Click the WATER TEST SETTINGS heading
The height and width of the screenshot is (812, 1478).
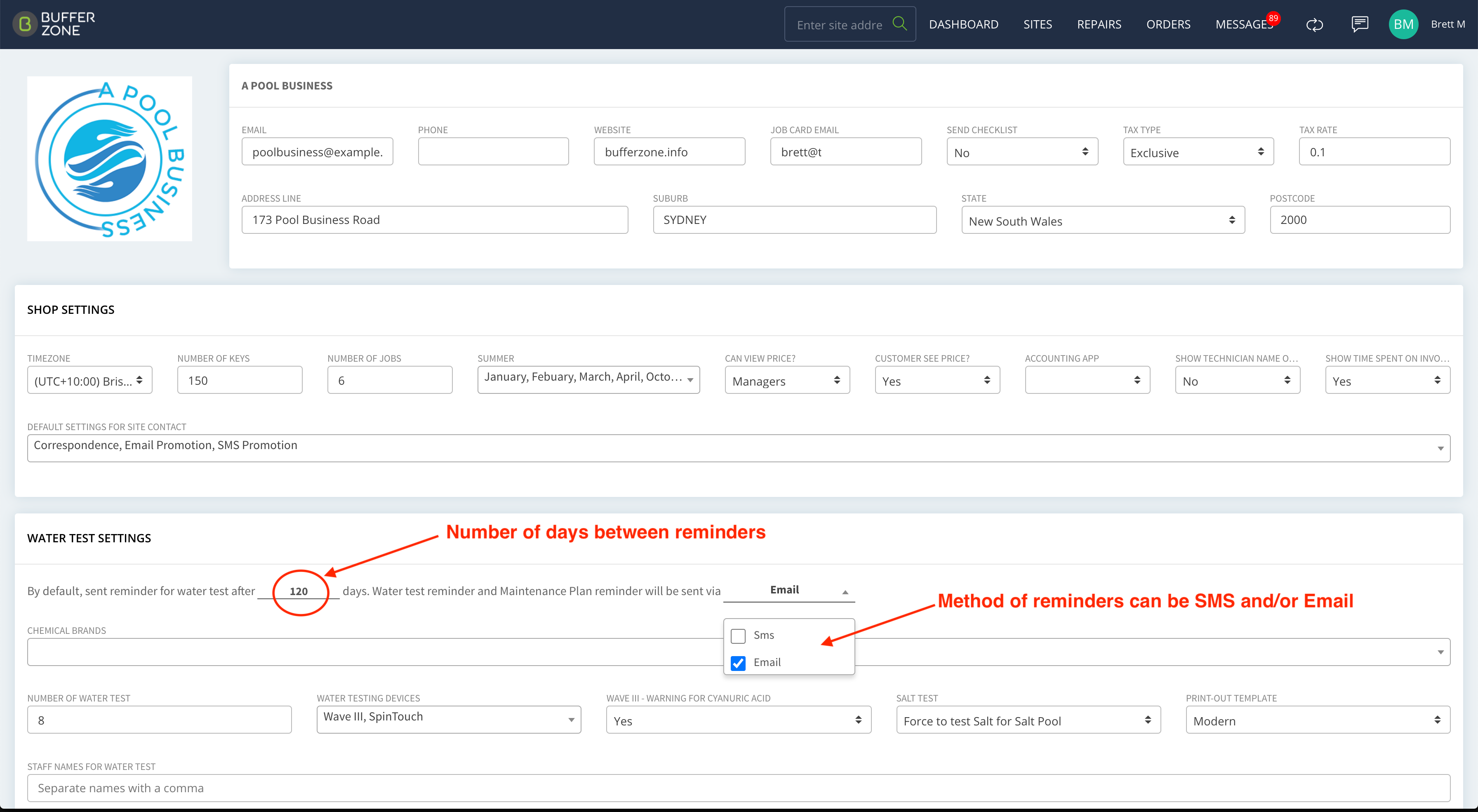pos(89,538)
